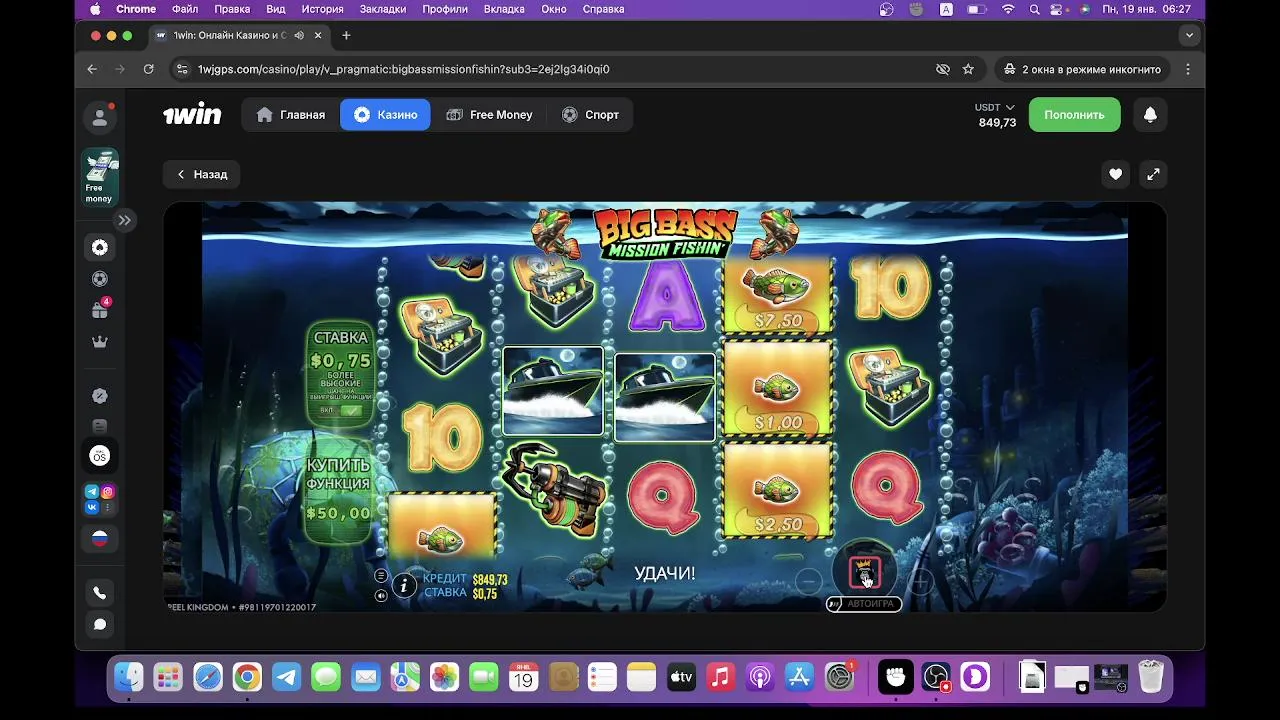Toggle the game sound speaker icon
1280x720 pixels.
381,595
